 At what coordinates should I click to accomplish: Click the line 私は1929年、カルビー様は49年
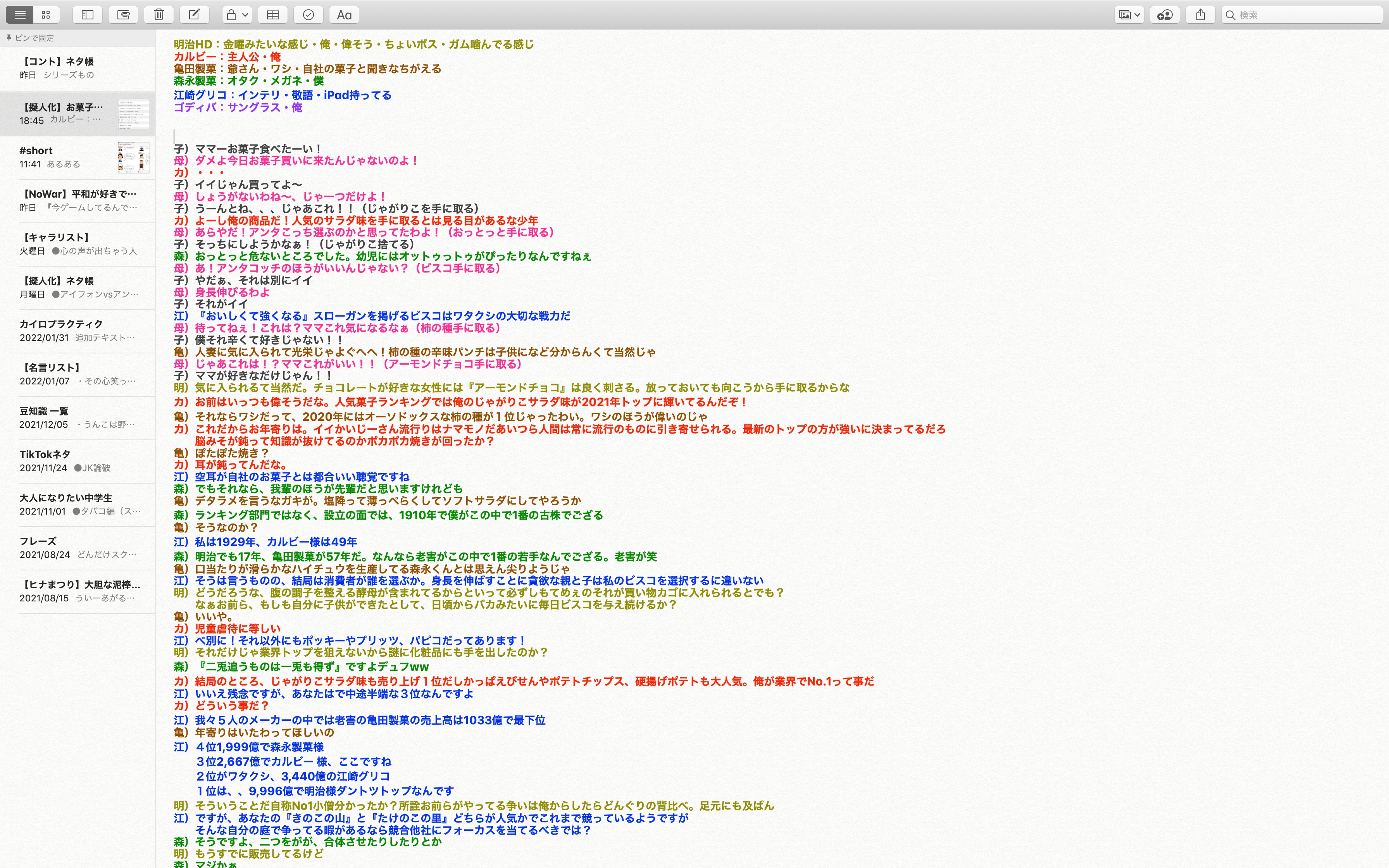pyautogui.click(x=265, y=542)
